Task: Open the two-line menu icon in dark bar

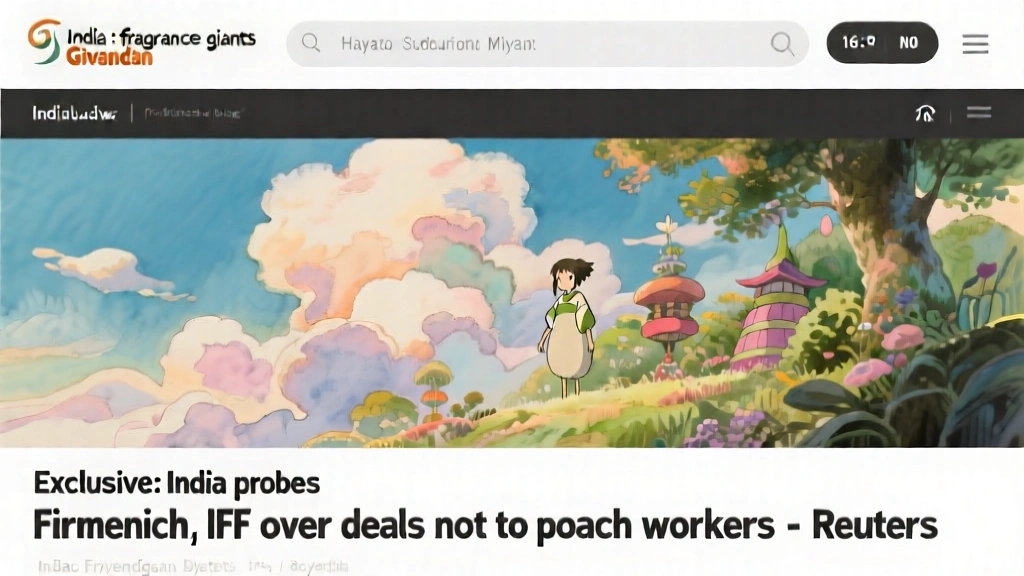Action: click(x=979, y=112)
